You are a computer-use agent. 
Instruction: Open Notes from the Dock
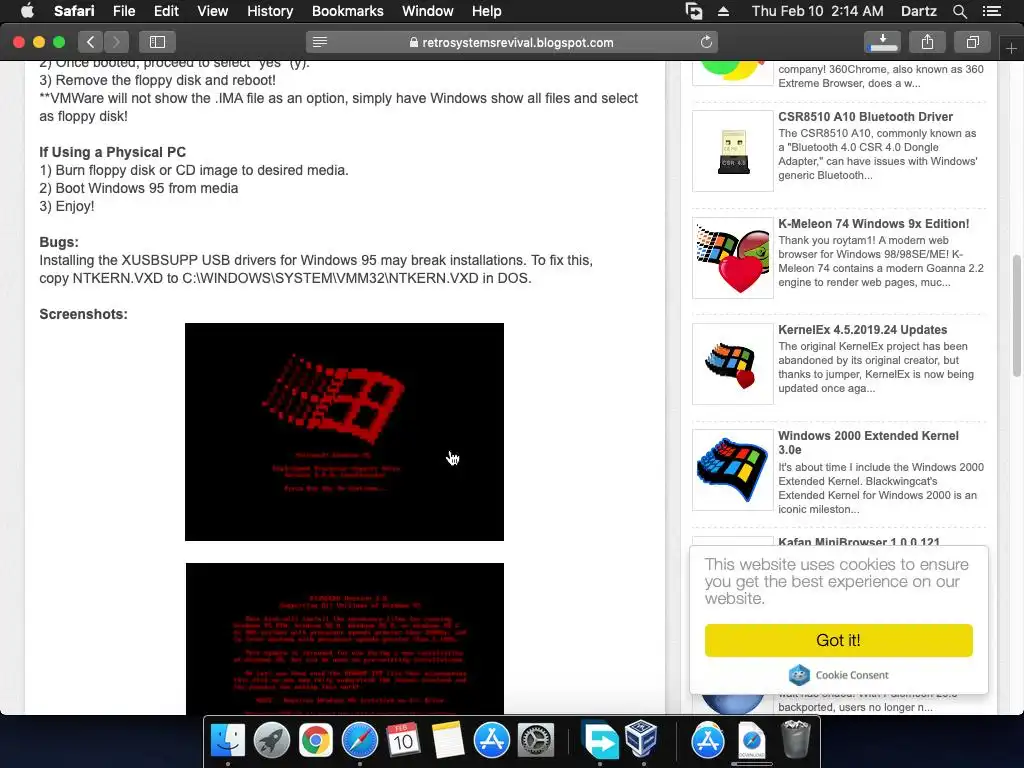447,741
